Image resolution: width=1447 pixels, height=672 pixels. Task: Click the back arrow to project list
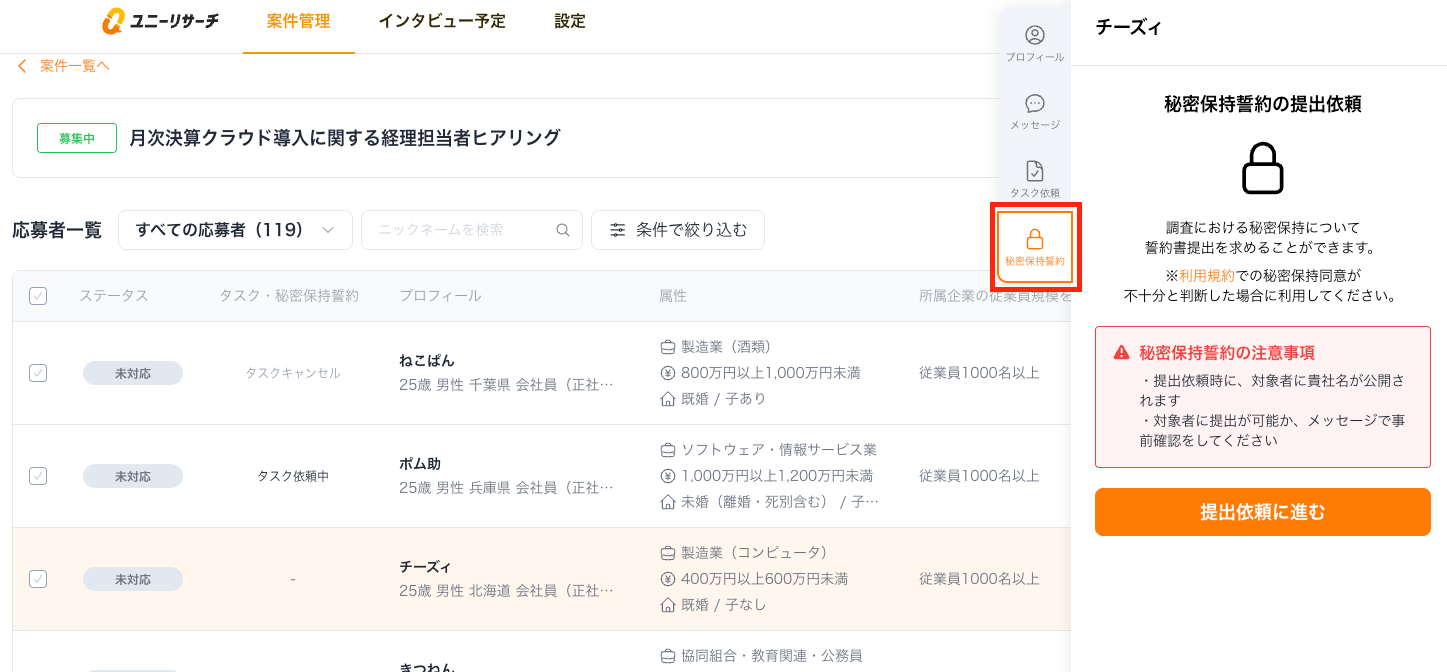pos(22,66)
